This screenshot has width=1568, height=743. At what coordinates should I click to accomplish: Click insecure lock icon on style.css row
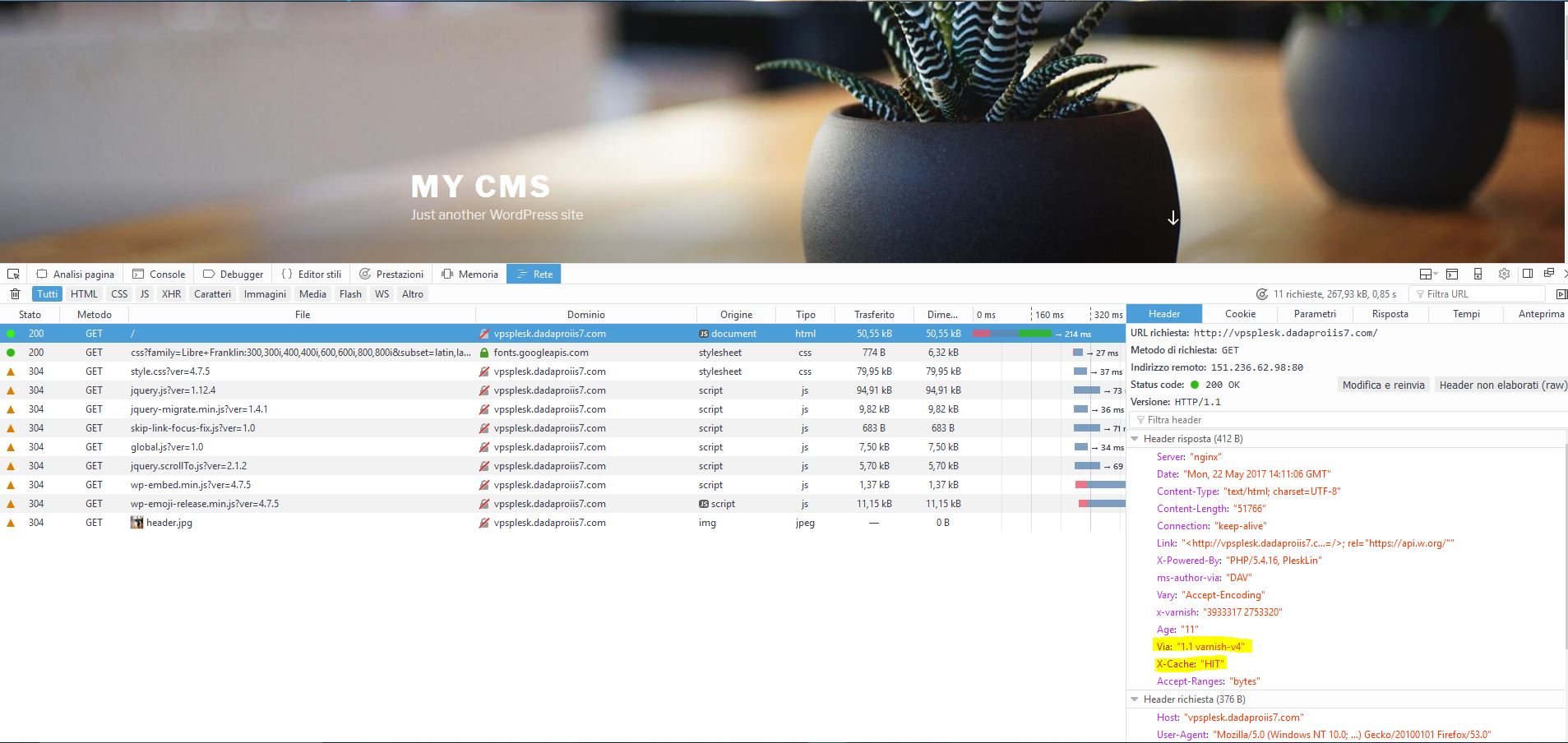click(x=484, y=371)
